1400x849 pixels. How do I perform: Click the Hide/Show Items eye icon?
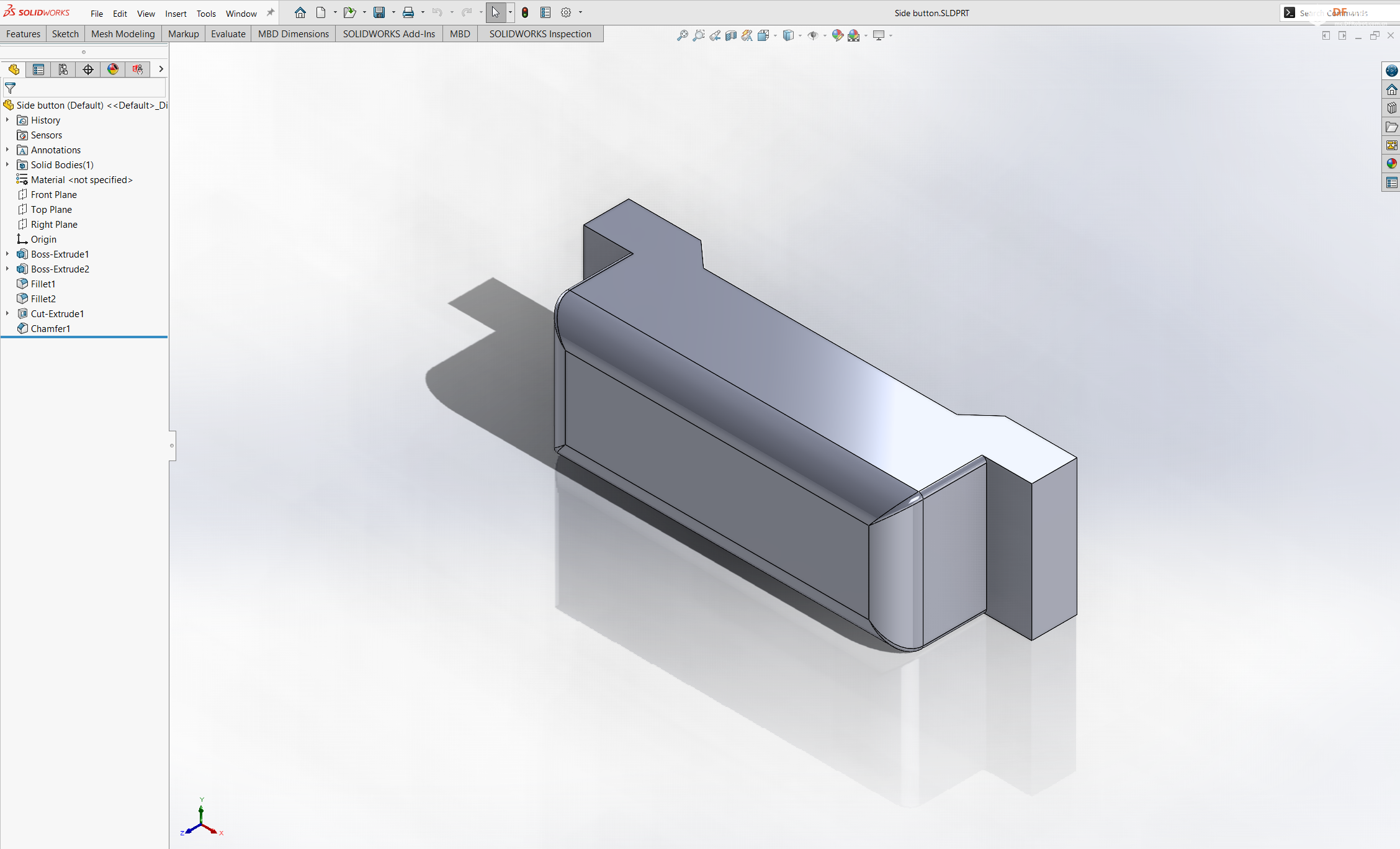[813, 35]
